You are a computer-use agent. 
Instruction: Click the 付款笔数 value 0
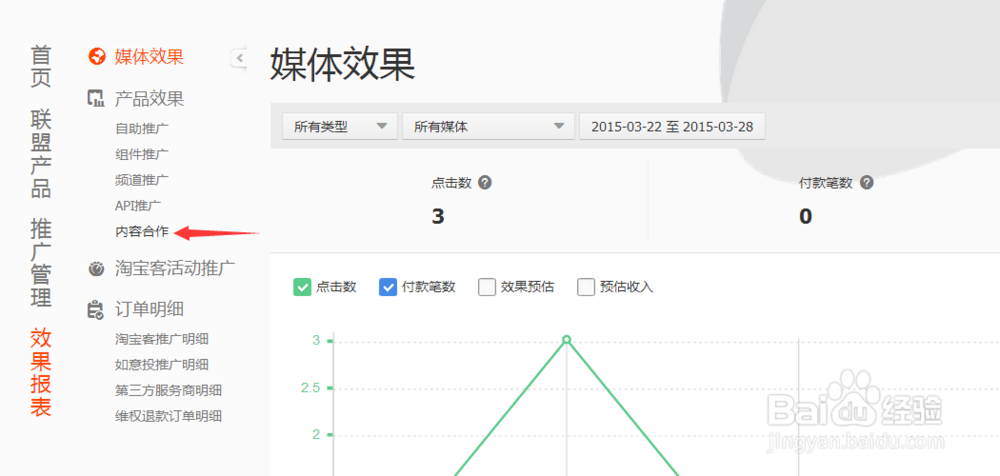point(805,217)
